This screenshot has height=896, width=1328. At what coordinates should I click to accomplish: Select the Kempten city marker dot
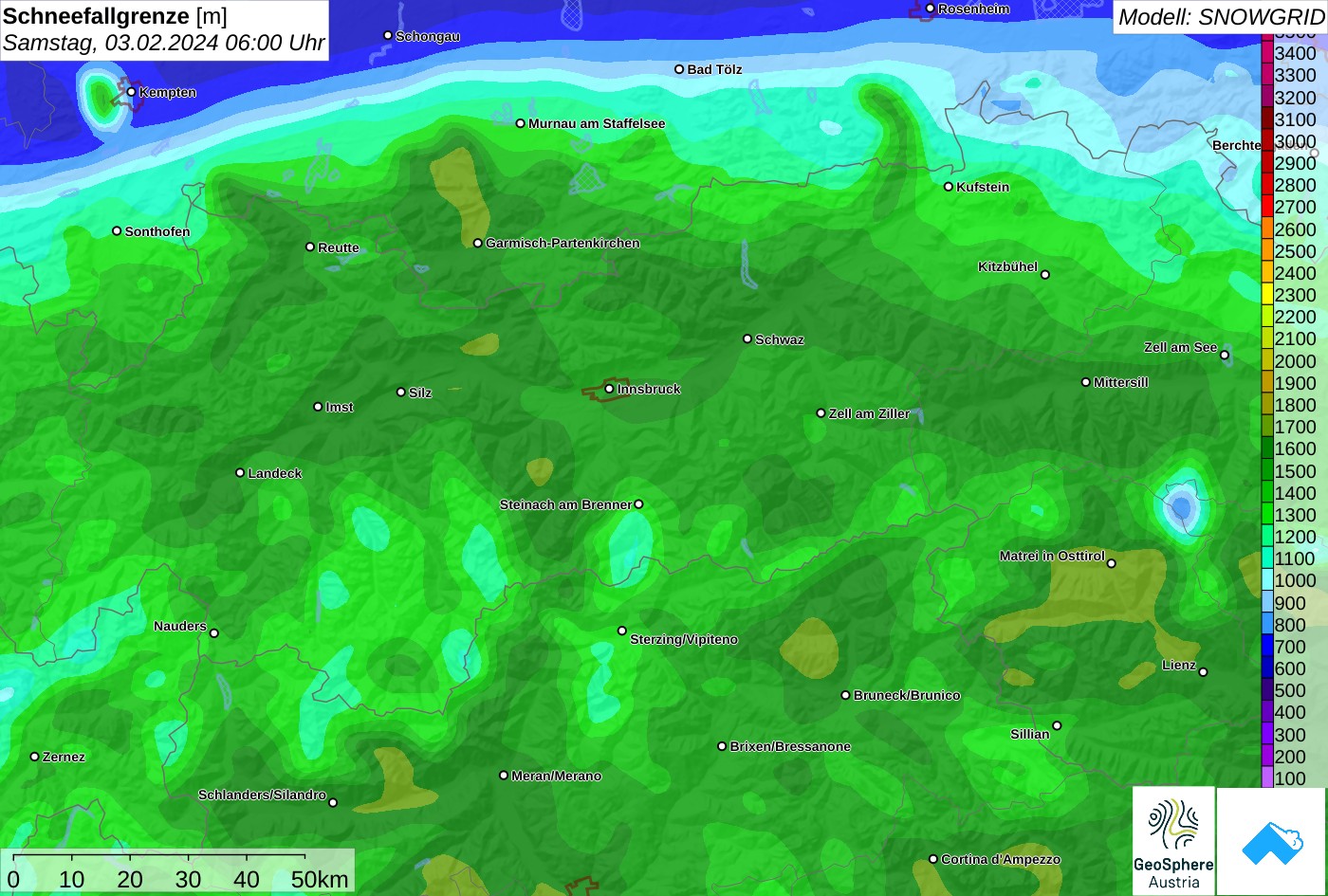coord(131,92)
